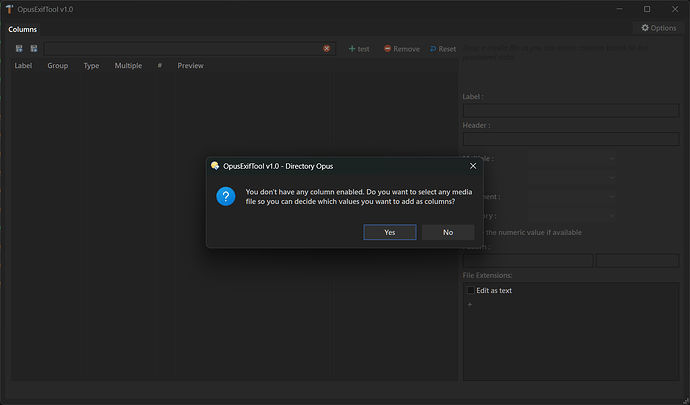Screen dimensions: 690x405
Task: Click the Reset button
Action: [x=442, y=48]
